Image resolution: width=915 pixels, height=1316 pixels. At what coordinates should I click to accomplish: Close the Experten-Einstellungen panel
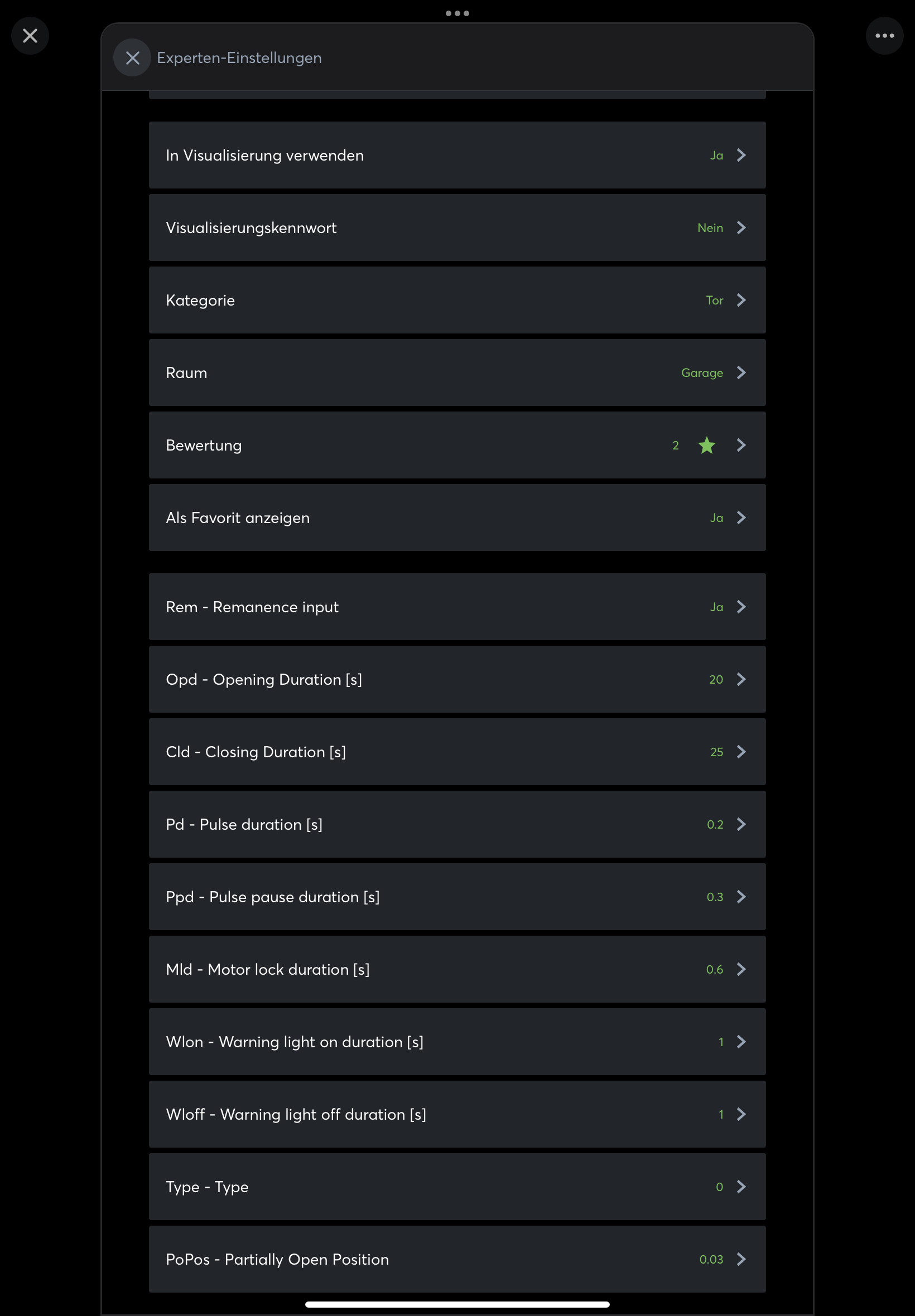coord(132,58)
